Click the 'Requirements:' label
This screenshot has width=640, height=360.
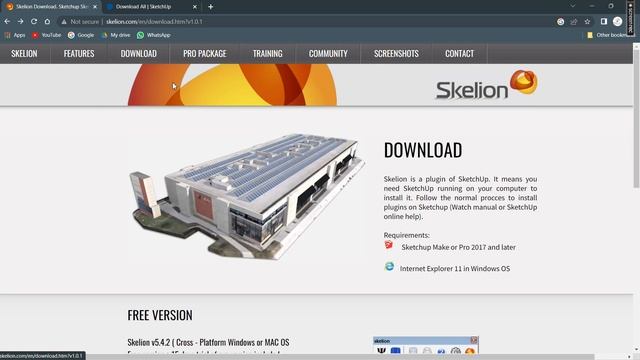[x=407, y=235]
